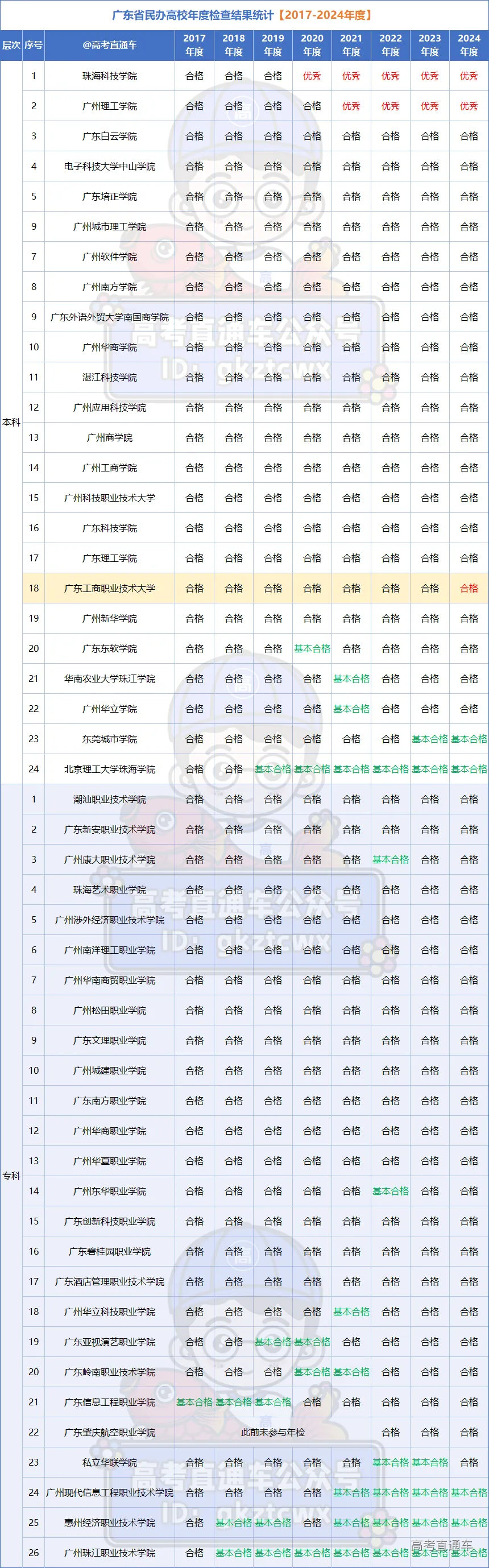Select the 层次 column header
This screenshot has width=489, height=1568.
pos(11,45)
